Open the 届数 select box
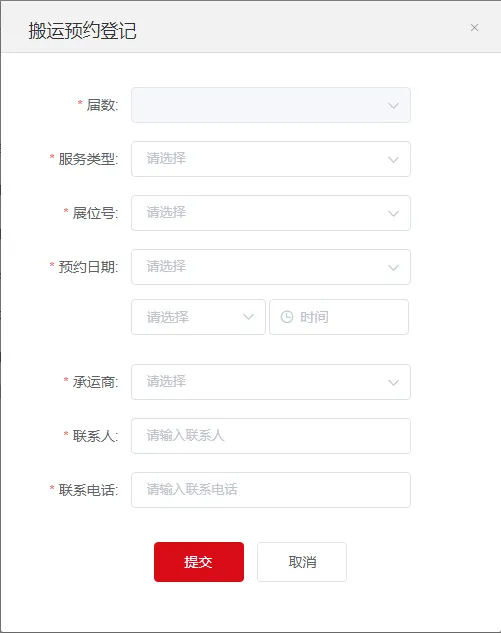 pyautogui.click(x=271, y=105)
